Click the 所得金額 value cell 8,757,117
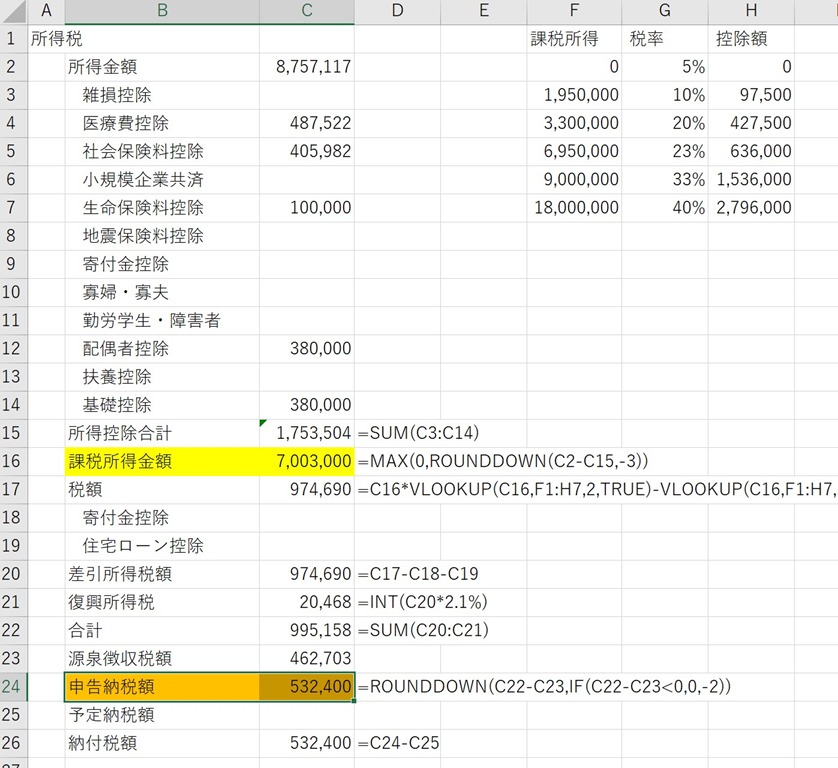Viewport: 838px width, 768px height. pyautogui.click(x=306, y=67)
